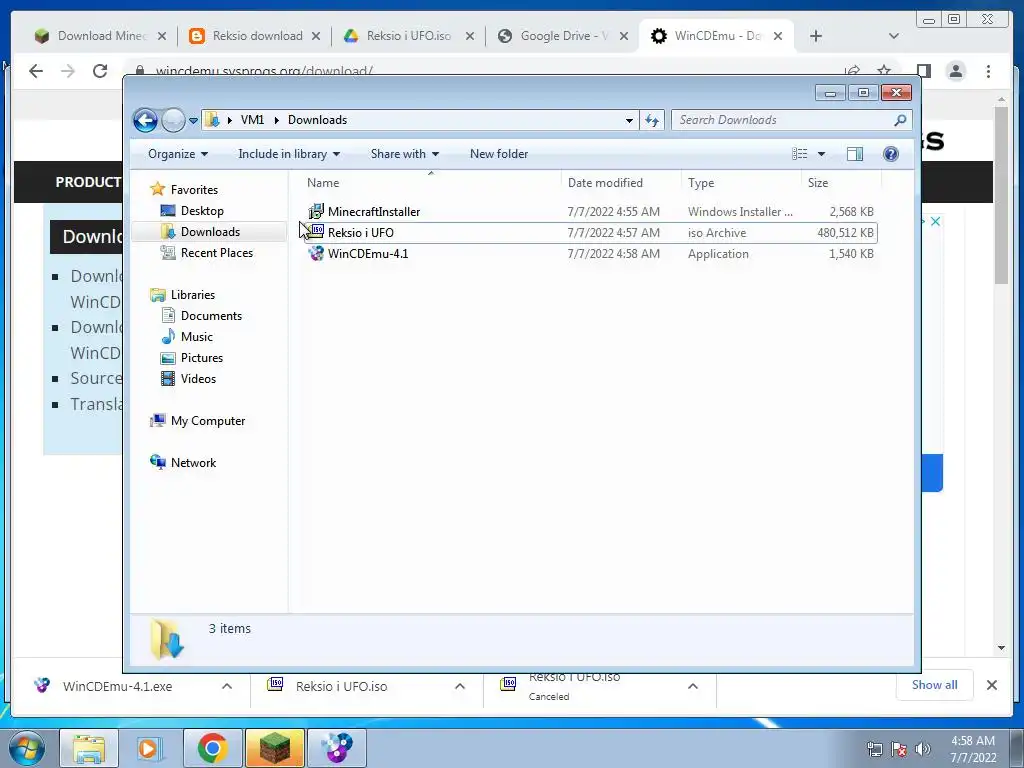This screenshot has width=1024, height=768.
Task: Open the Windows Start menu
Action: pyautogui.click(x=26, y=748)
